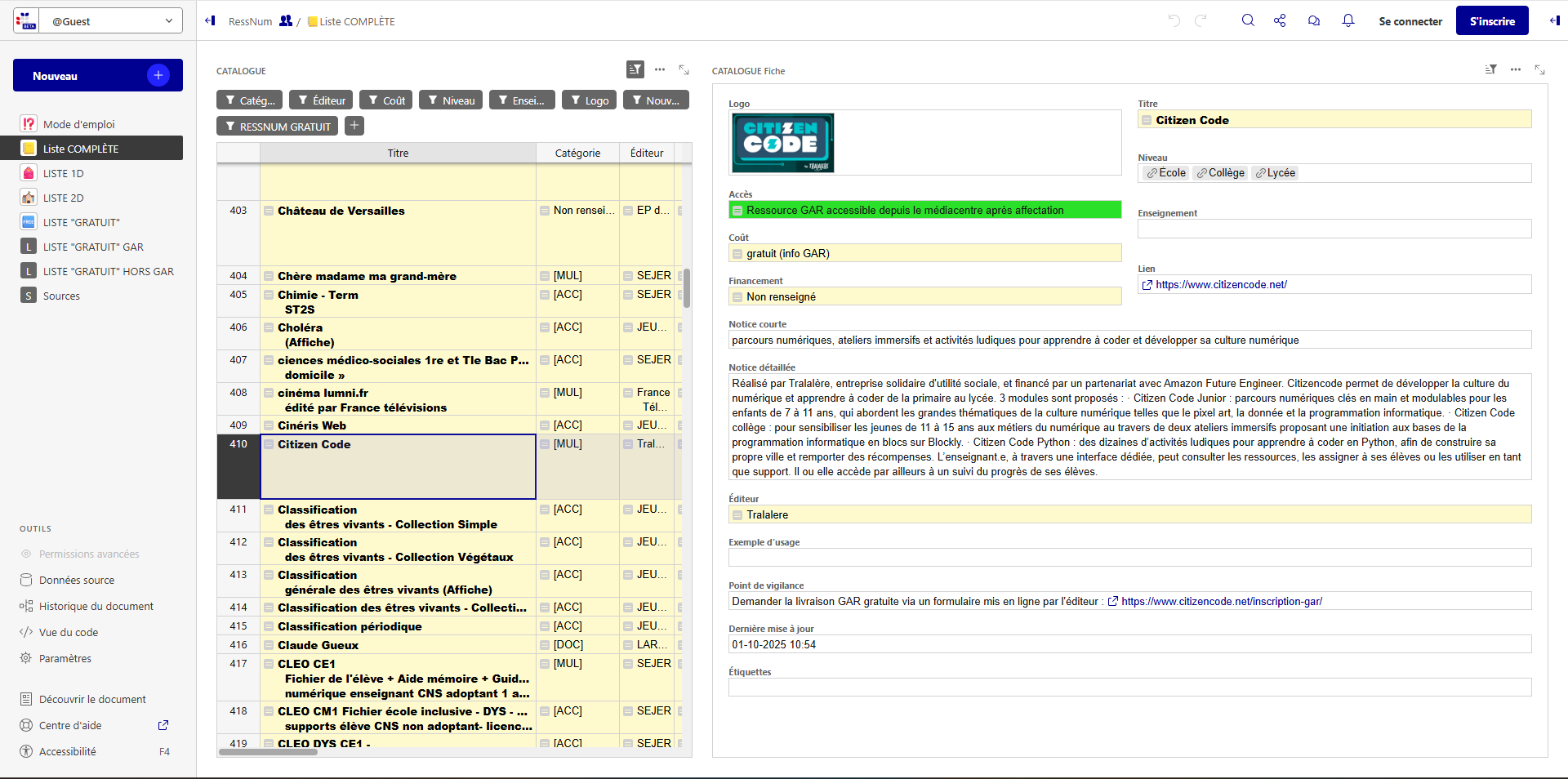Open the citizencode.net link
The image size is (1568, 779).
click(x=1221, y=285)
